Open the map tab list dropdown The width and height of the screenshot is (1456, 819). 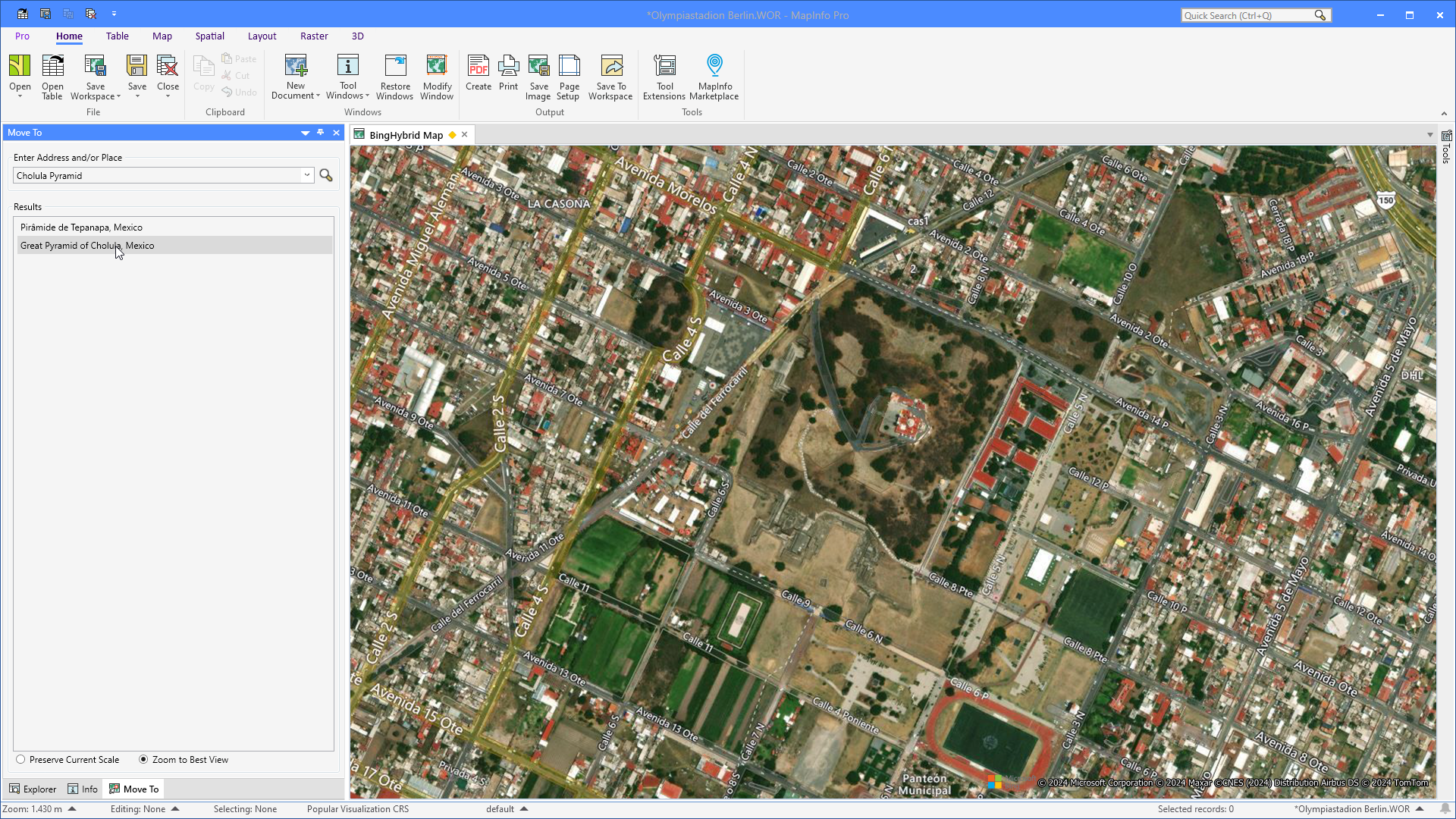click(1430, 135)
